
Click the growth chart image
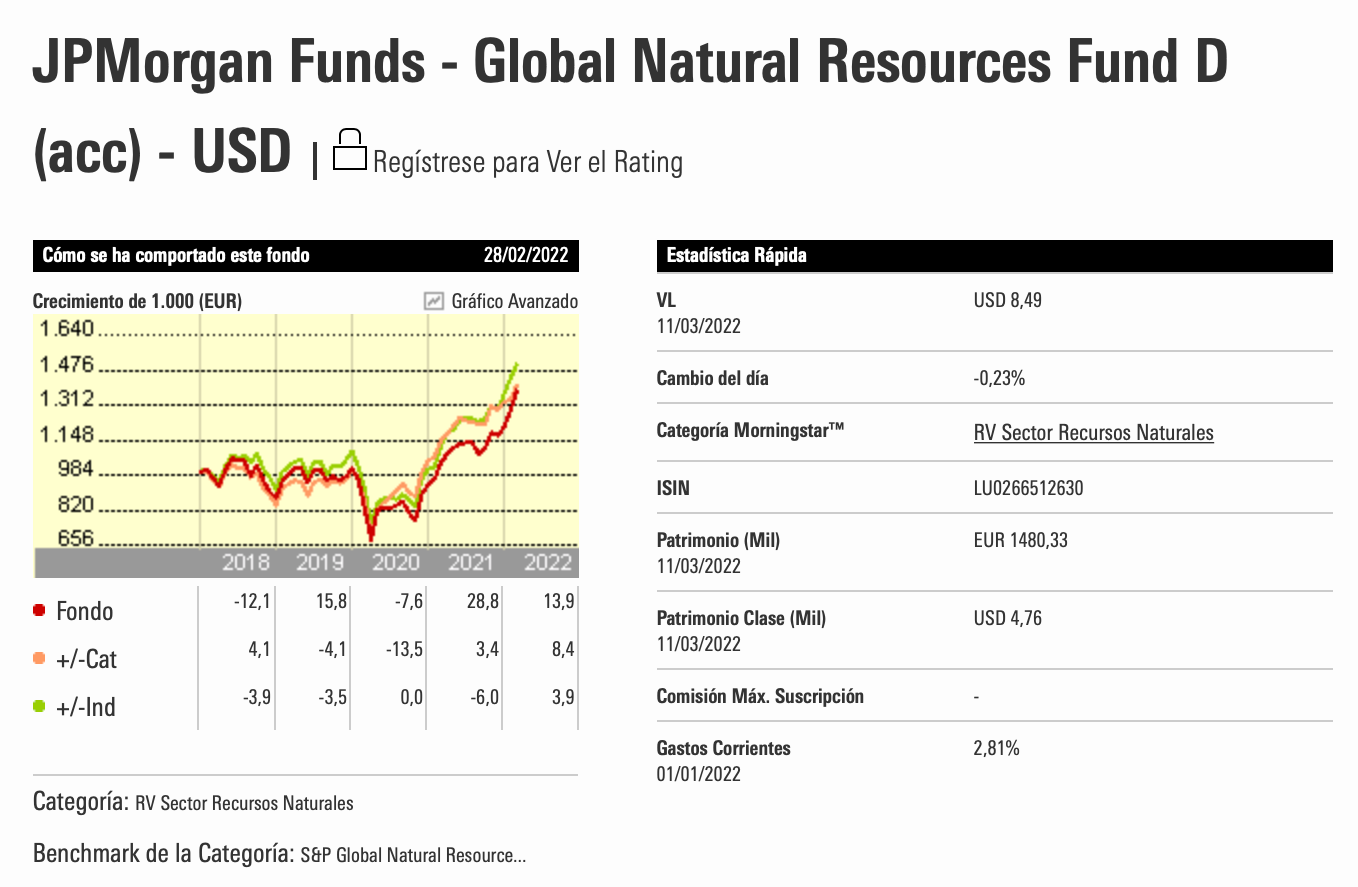click(x=306, y=446)
